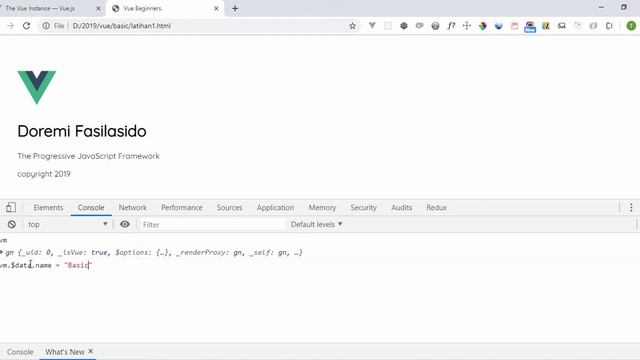Viewport: 640px width, 360px height.
Task: Click the Vue logo image
Action: [37, 87]
